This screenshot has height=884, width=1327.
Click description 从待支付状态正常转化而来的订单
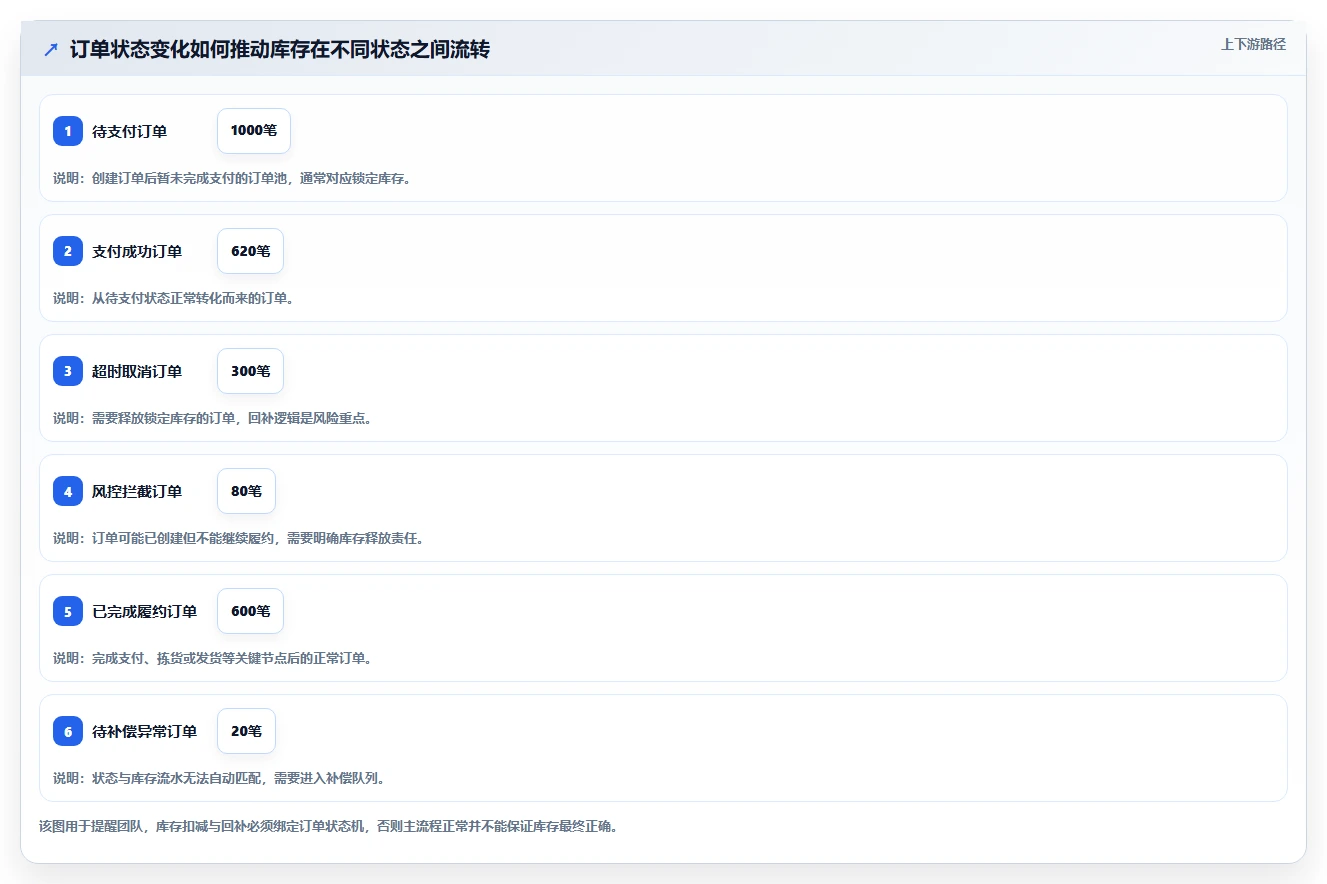point(173,298)
